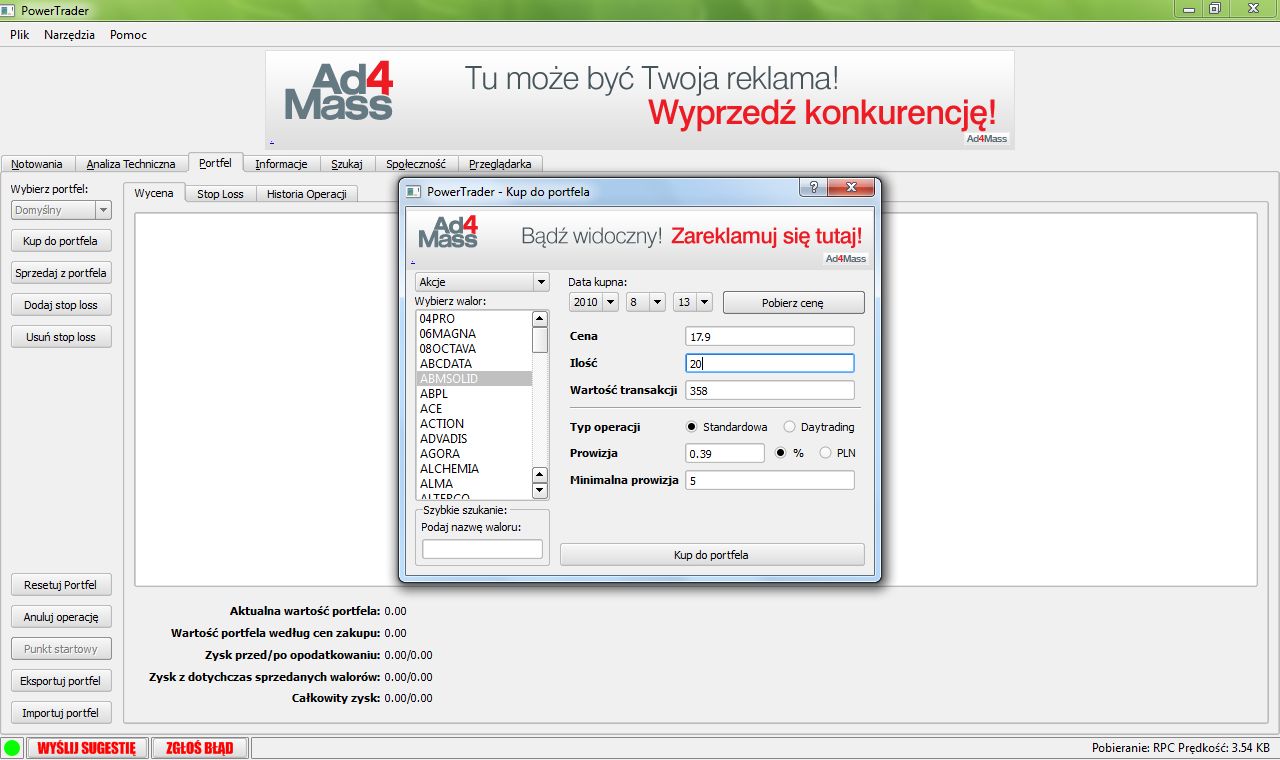Image resolution: width=1280 pixels, height=760 pixels.
Task: Select ADVADIS in the securities list
Action: click(x=474, y=439)
